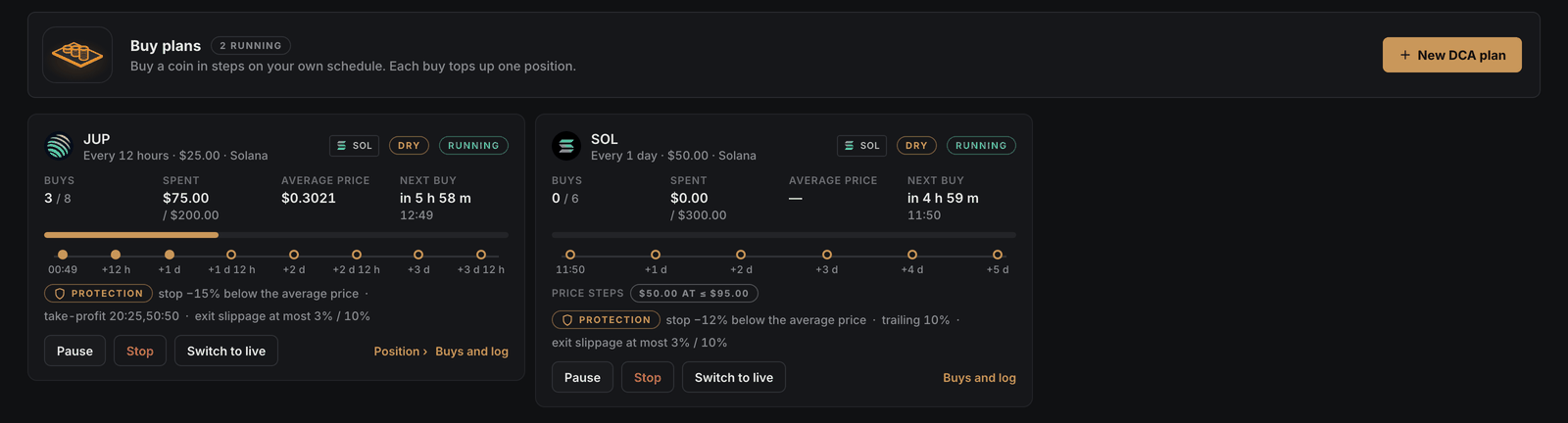Select the +5 d marker on SOL timeline
1568x423 pixels.
click(998, 255)
